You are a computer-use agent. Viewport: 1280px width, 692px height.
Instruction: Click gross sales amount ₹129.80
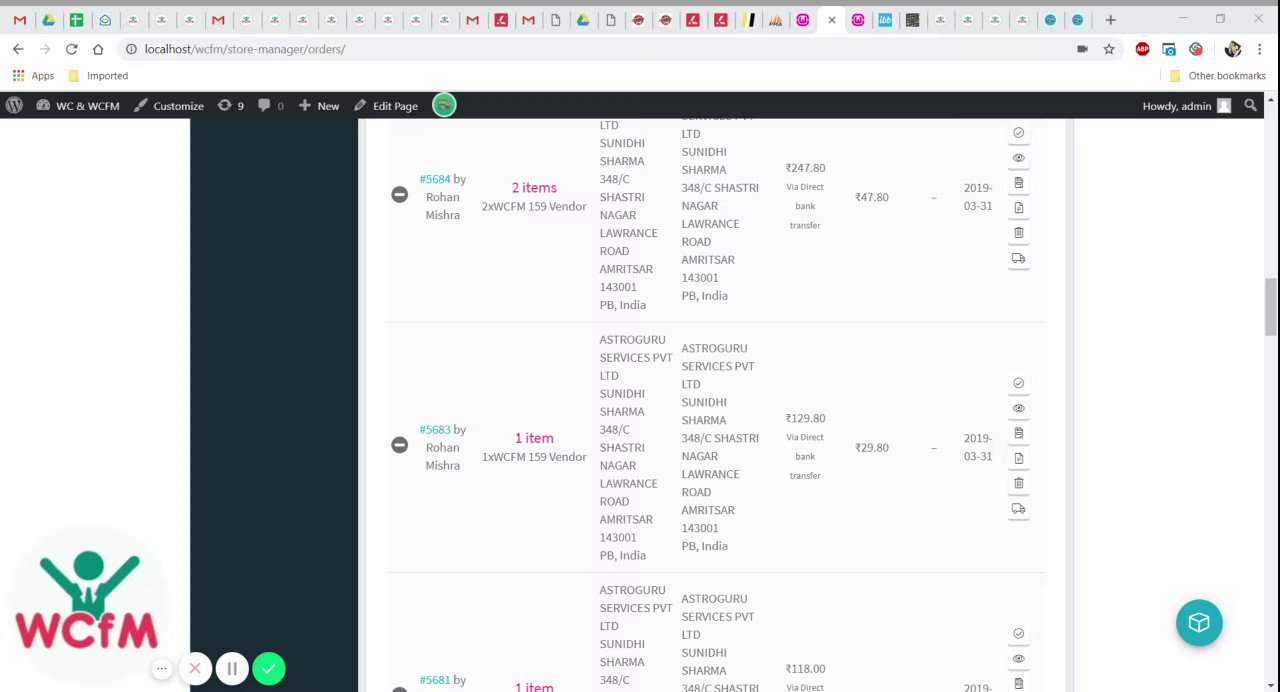(805, 418)
